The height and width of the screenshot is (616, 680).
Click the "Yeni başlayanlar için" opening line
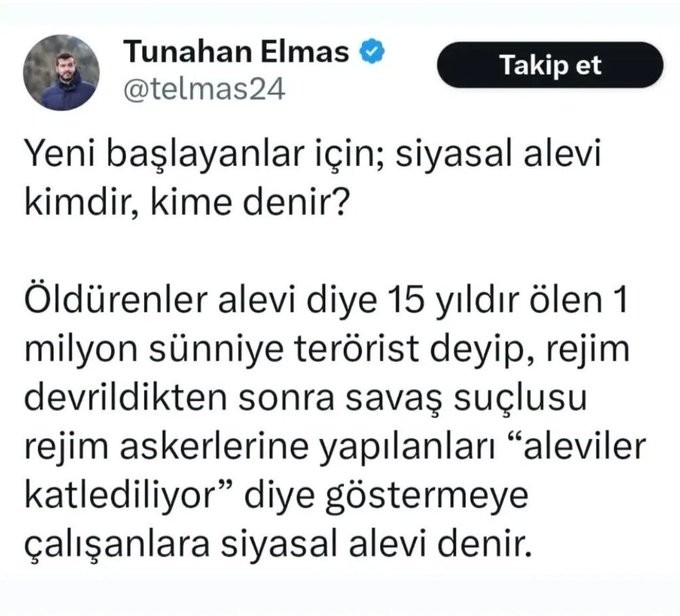[193, 158]
